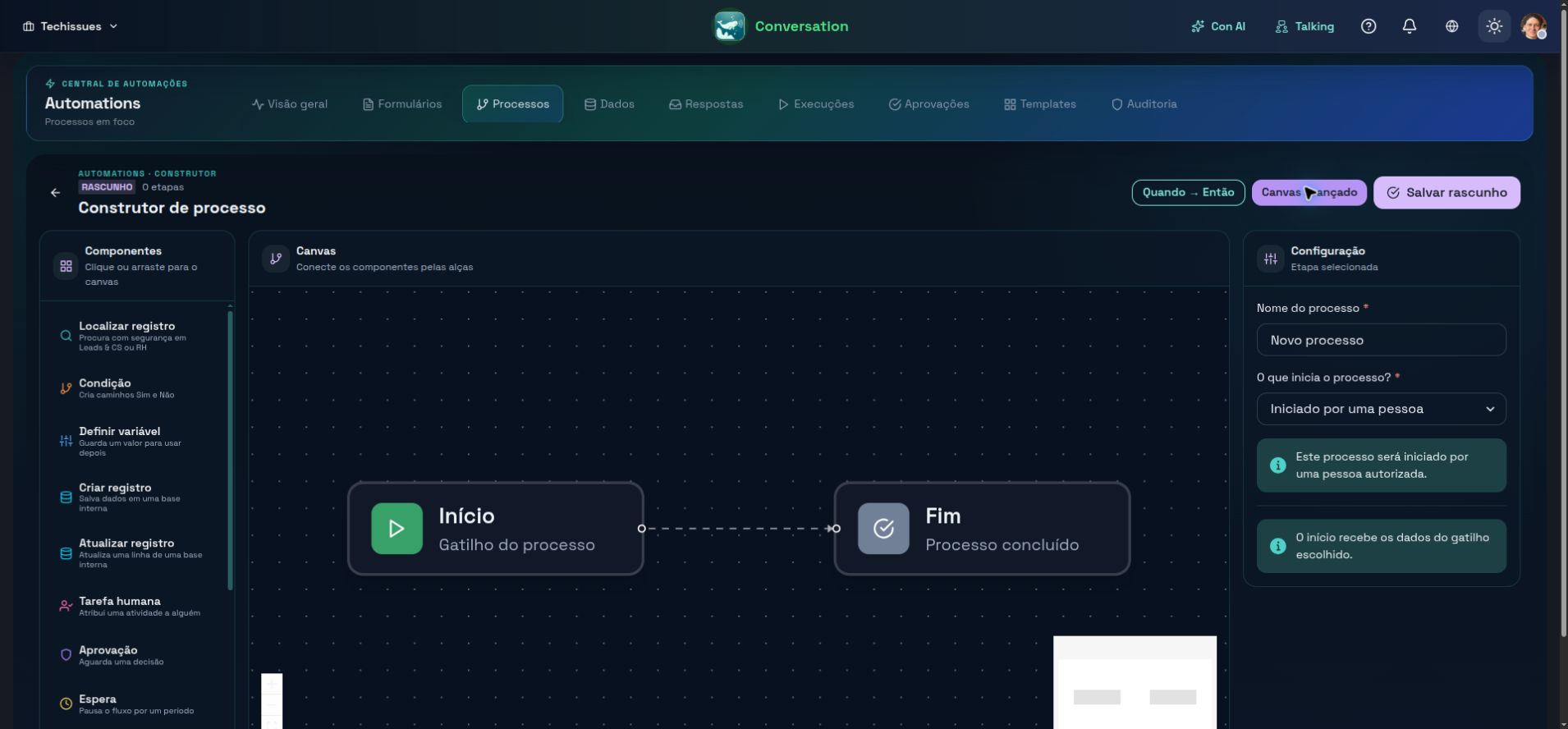Select the Início node on canvas
Screen dimensions: 1568x729
click(496, 529)
